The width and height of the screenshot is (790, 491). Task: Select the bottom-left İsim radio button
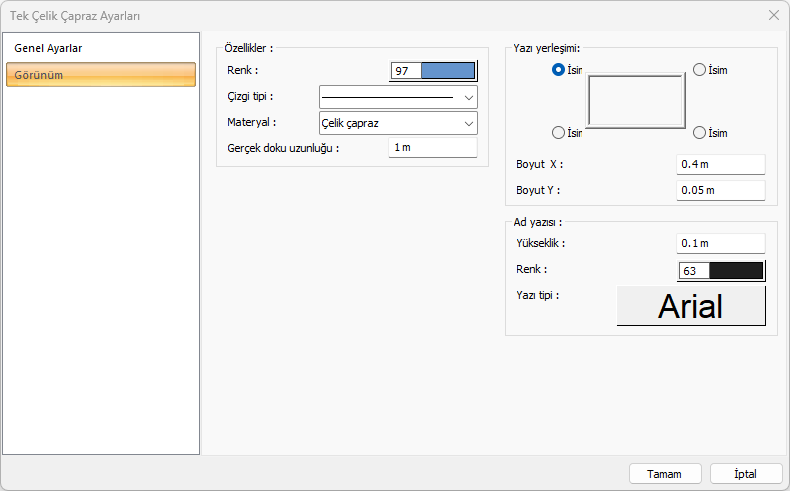559,133
